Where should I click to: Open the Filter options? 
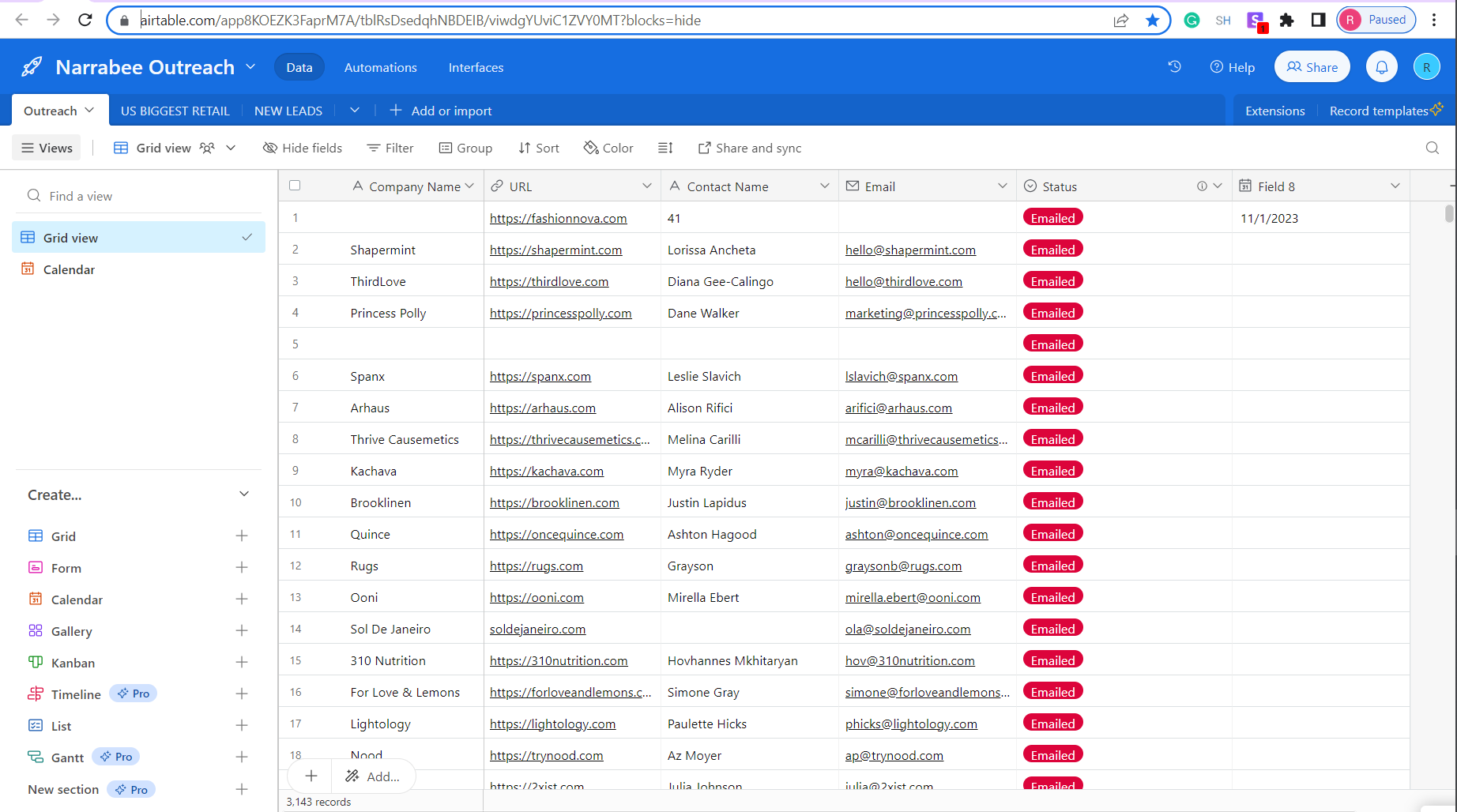point(390,148)
